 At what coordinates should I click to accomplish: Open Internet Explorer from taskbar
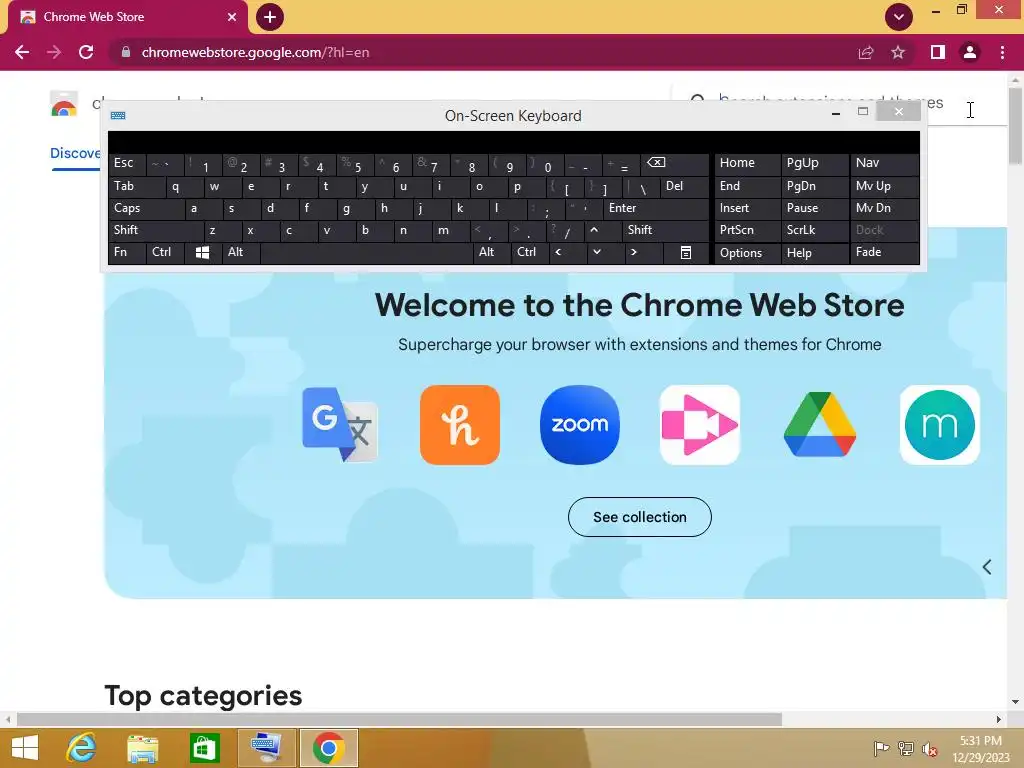[81, 748]
